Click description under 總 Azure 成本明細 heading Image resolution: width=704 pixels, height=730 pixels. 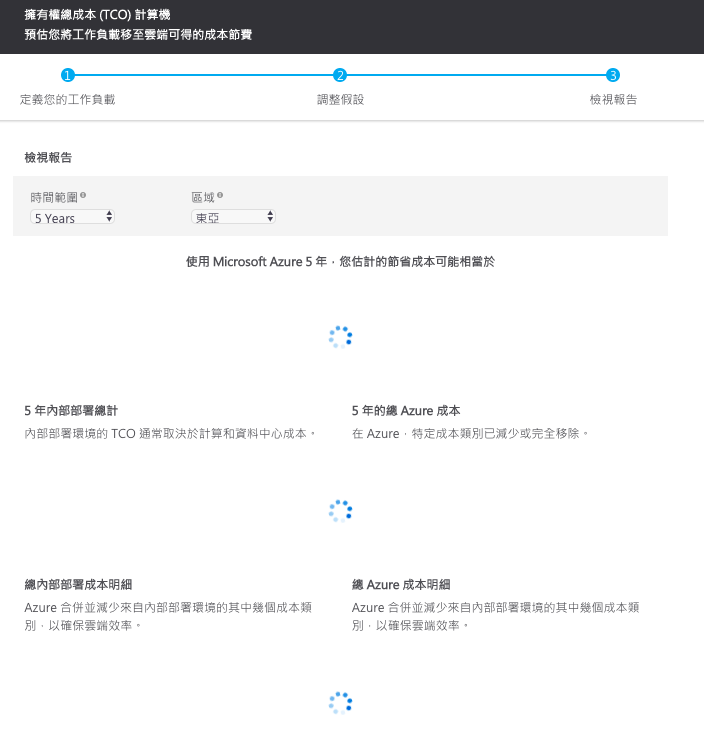(x=495, y=616)
